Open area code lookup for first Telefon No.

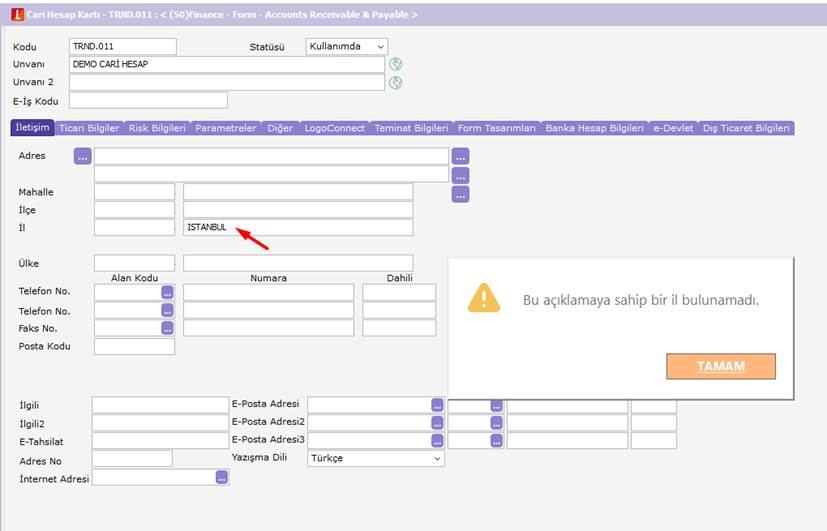coord(167,293)
